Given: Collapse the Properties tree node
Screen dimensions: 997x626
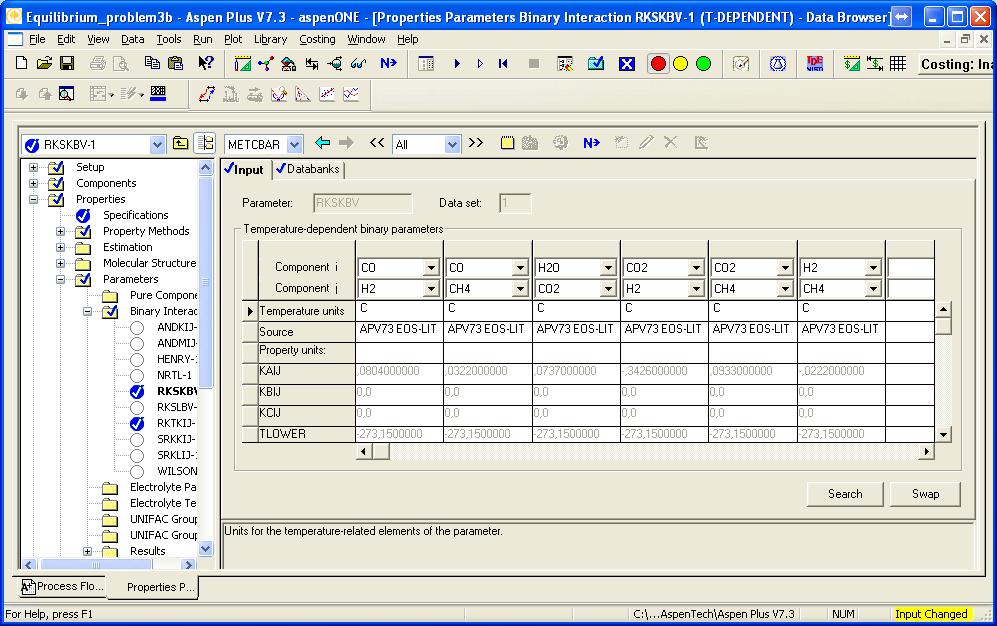Looking at the screenshot, I should coord(34,199).
